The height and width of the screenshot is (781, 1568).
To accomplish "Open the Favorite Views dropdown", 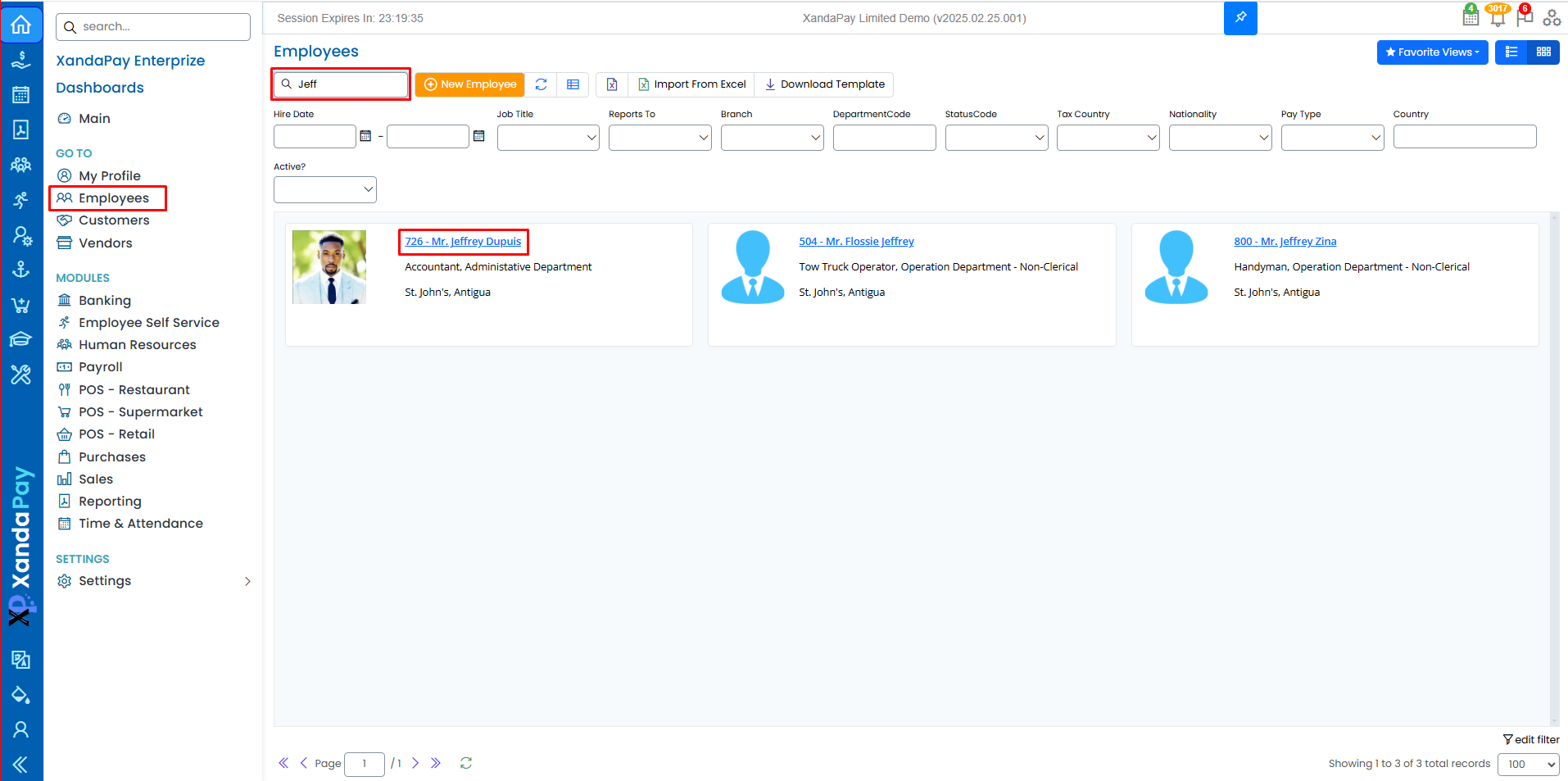I will coord(1433,52).
